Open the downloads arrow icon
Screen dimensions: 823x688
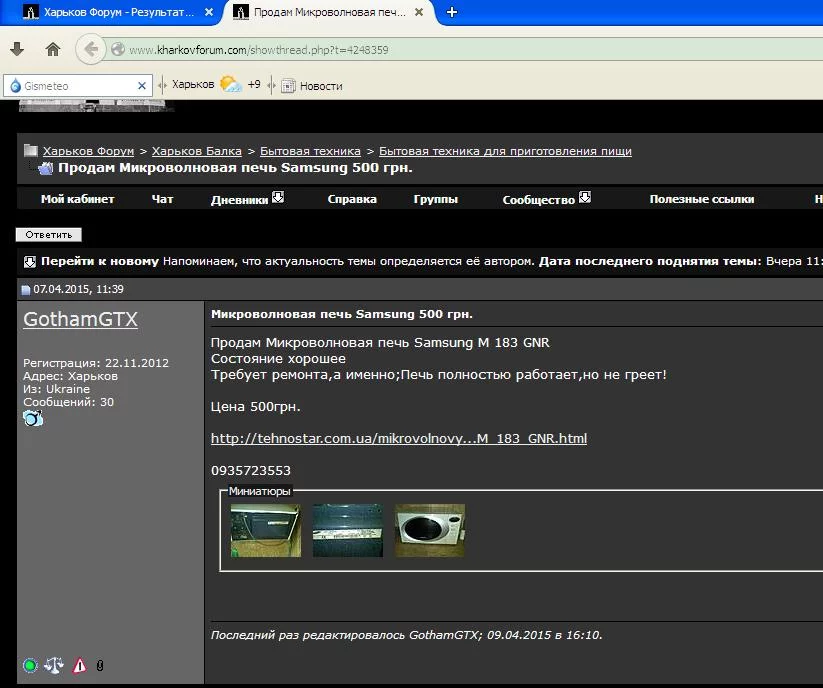[x=17, y=49]
